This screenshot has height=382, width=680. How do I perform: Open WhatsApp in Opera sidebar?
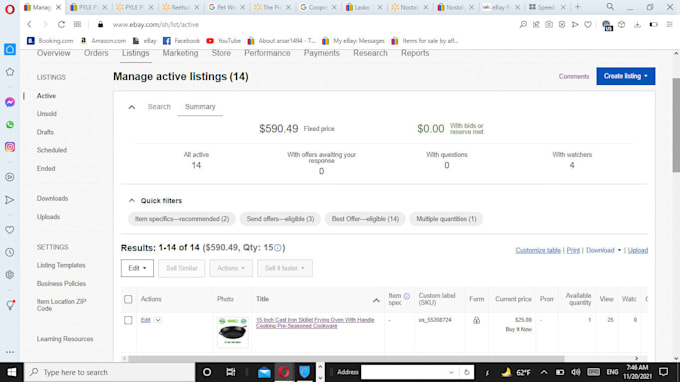click(10, 125)
